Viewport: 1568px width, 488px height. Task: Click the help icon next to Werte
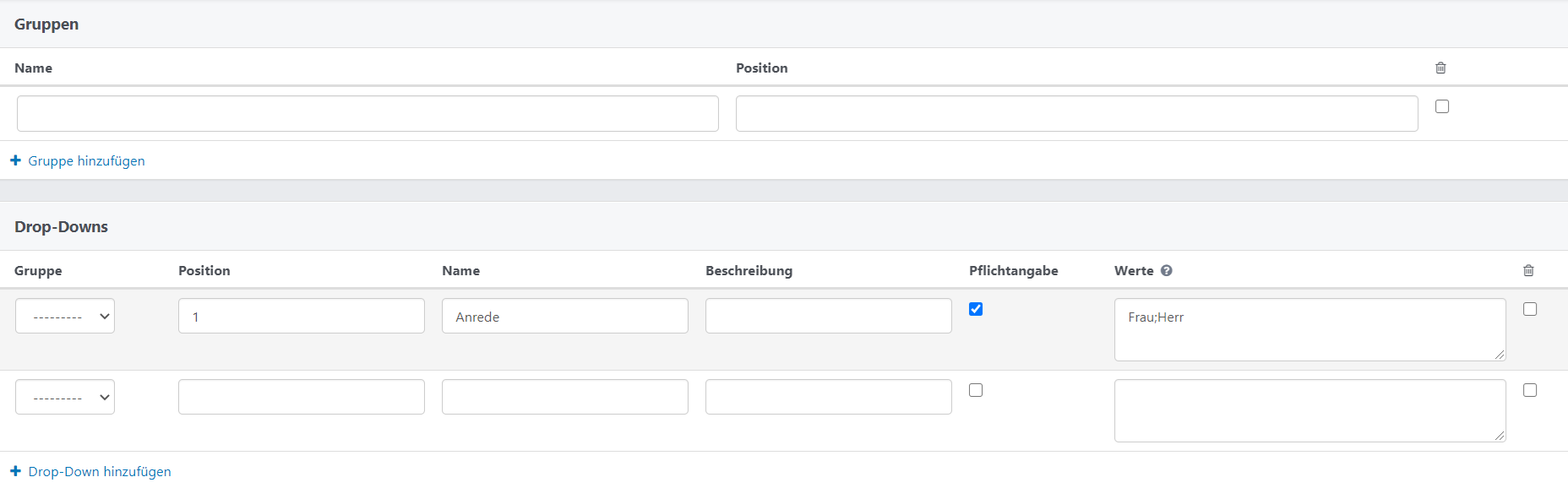(x=1167, y=270)
